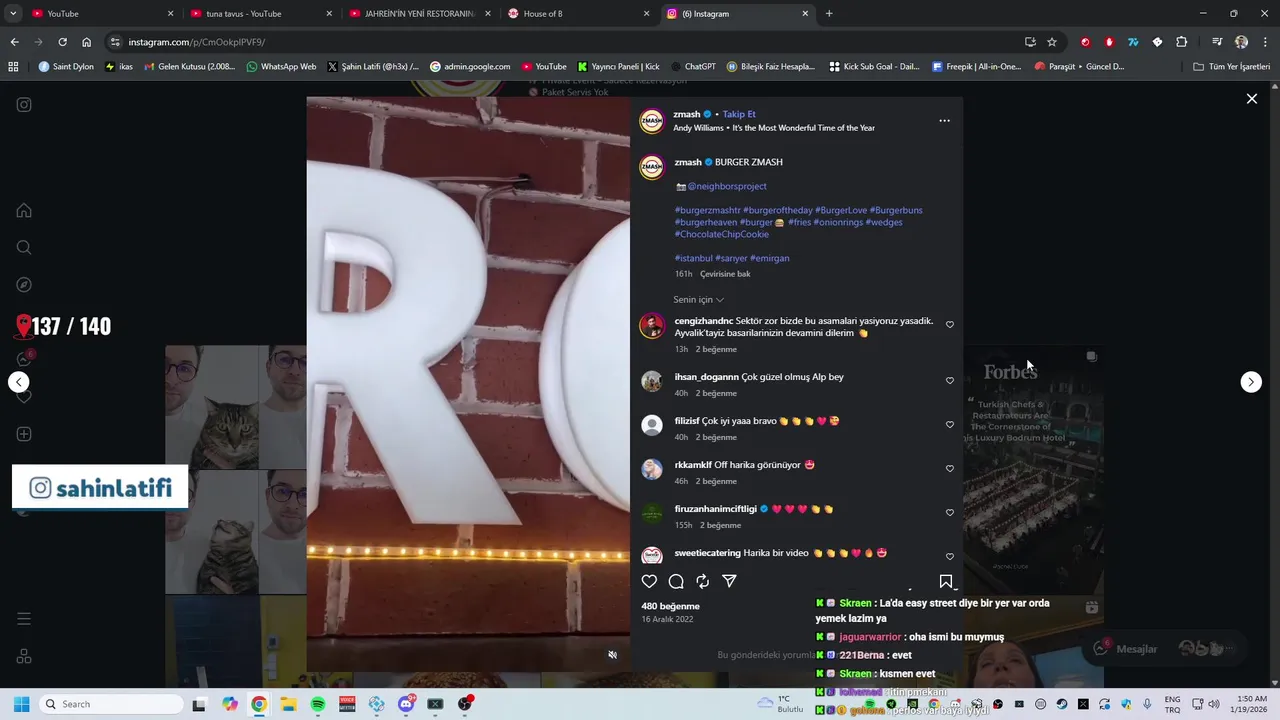Open browser home page button
This screenshot has height=720, width=1280.
87,42
